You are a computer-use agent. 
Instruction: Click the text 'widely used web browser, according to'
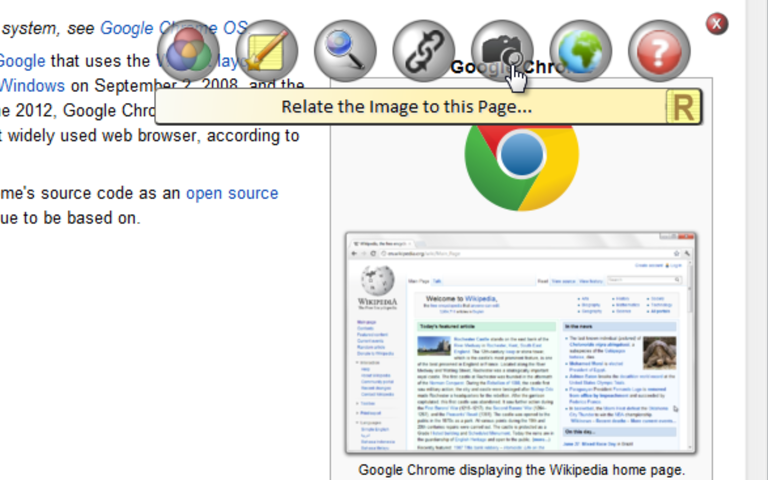point(154,136)
